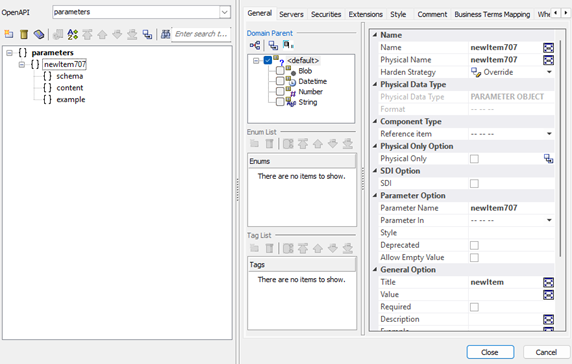572x364 pixels.
Task: Tick the Allow Empty Value checkbox
Action: click(x=474, y=257)
